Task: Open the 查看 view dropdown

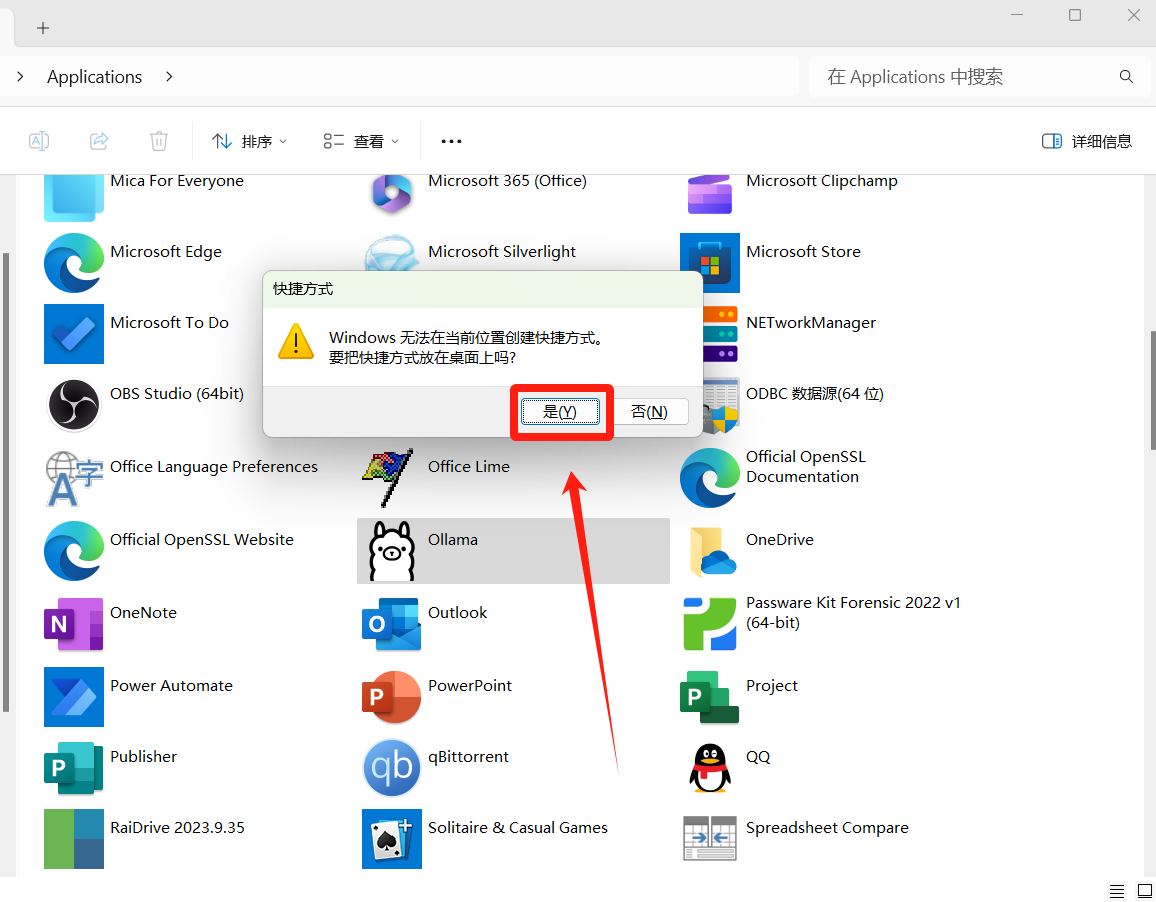Action: coord(361,142)
